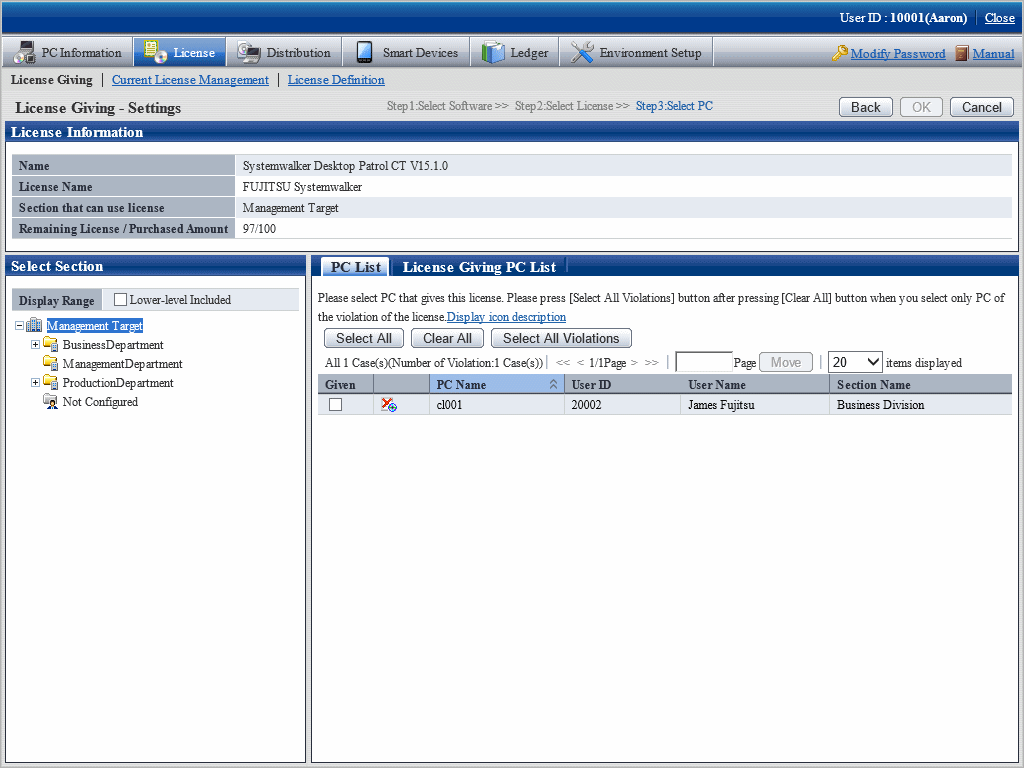This screenshot has width=1024, height=768.
Task: Click the James Fujitsu cell
Action: pos(755,405)
